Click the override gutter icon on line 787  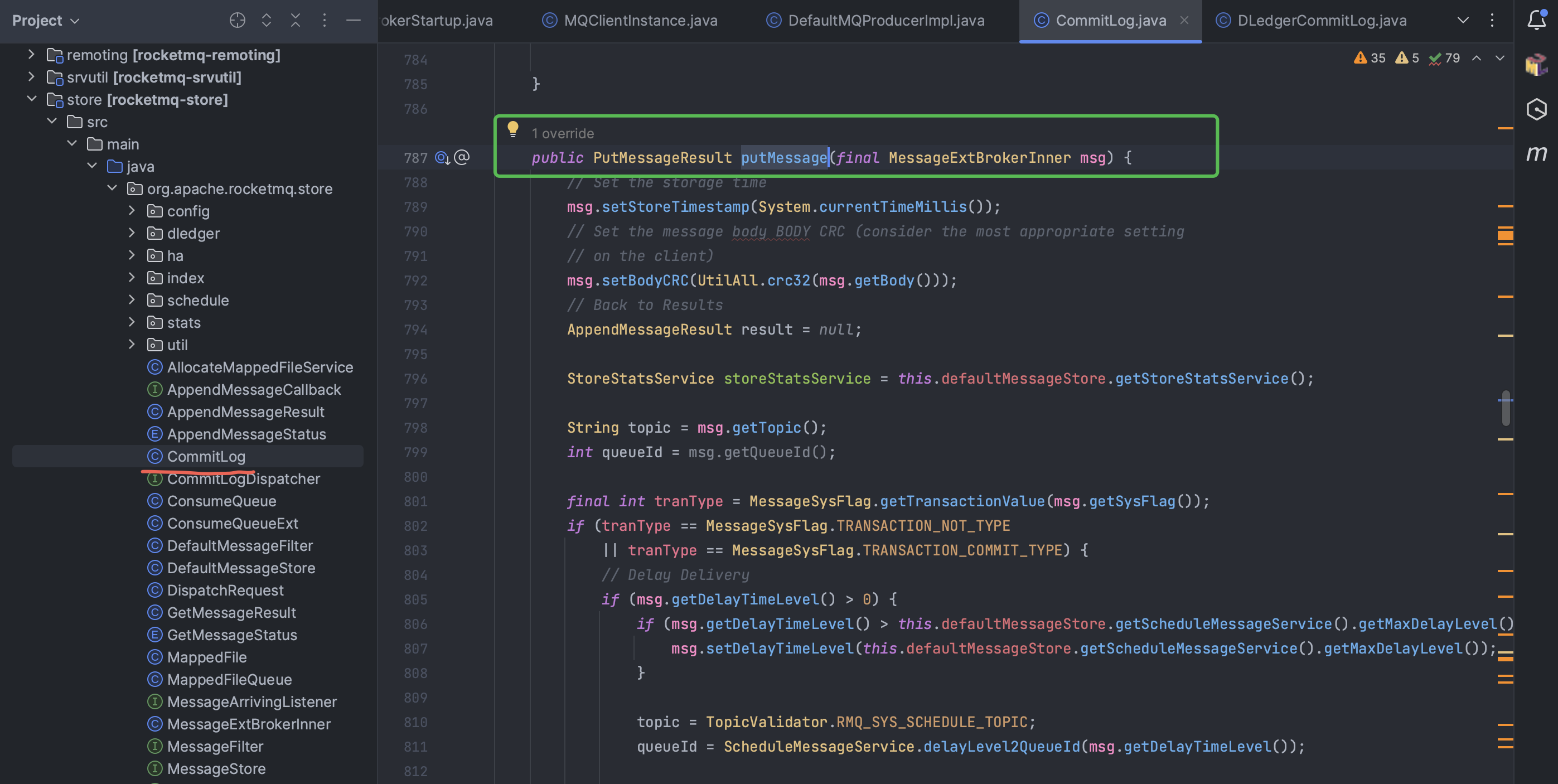pos(442,158)
